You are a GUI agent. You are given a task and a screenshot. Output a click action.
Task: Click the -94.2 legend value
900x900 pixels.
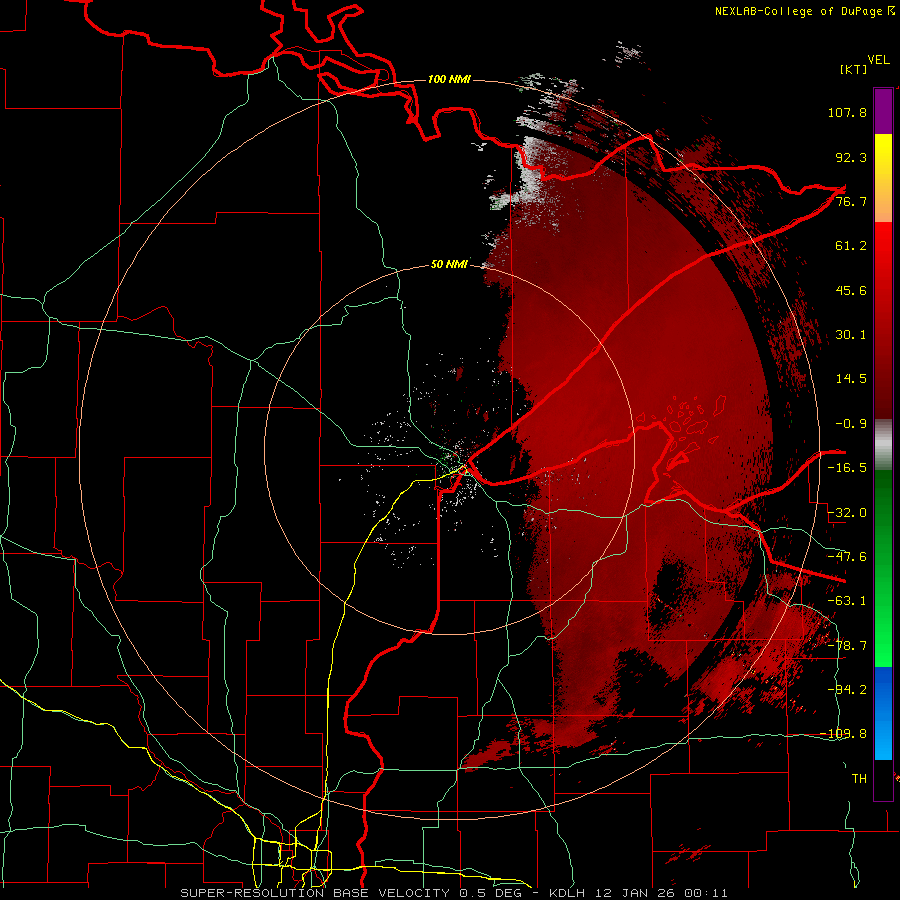(847, 690)
